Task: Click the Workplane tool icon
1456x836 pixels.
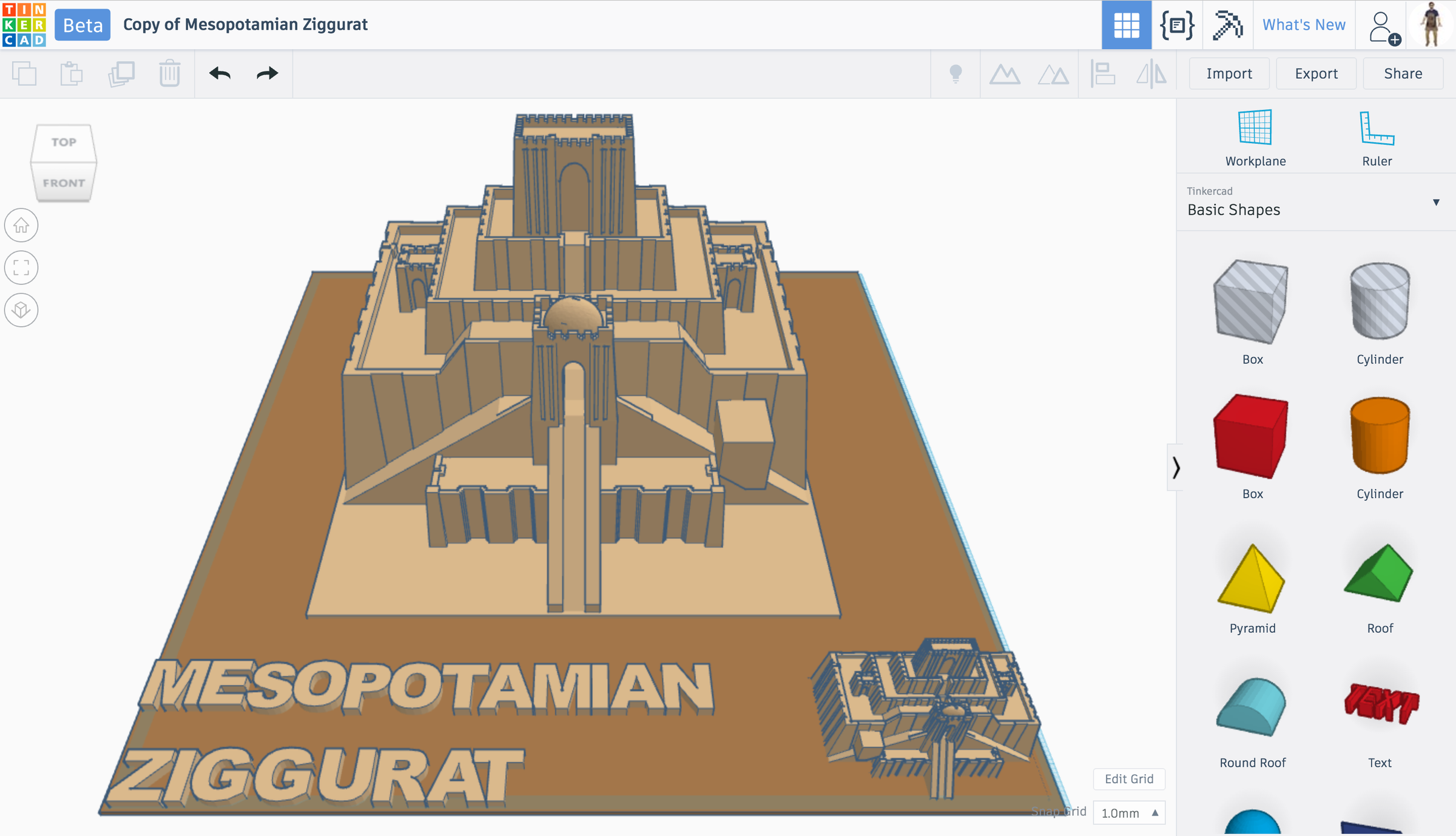Action: click(x=1255, y=128)
